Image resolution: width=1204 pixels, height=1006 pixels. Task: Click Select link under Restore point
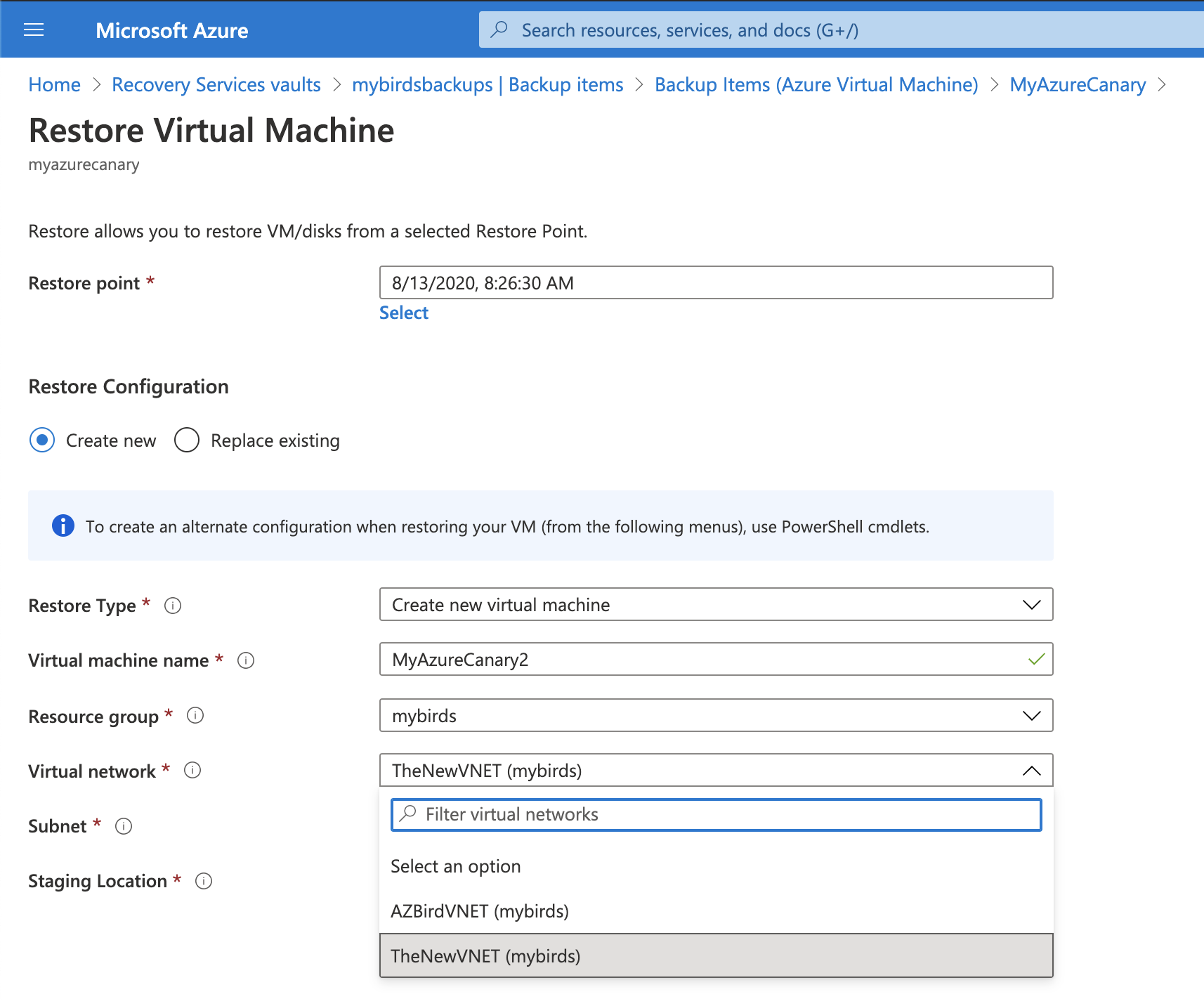click(404, 313)
